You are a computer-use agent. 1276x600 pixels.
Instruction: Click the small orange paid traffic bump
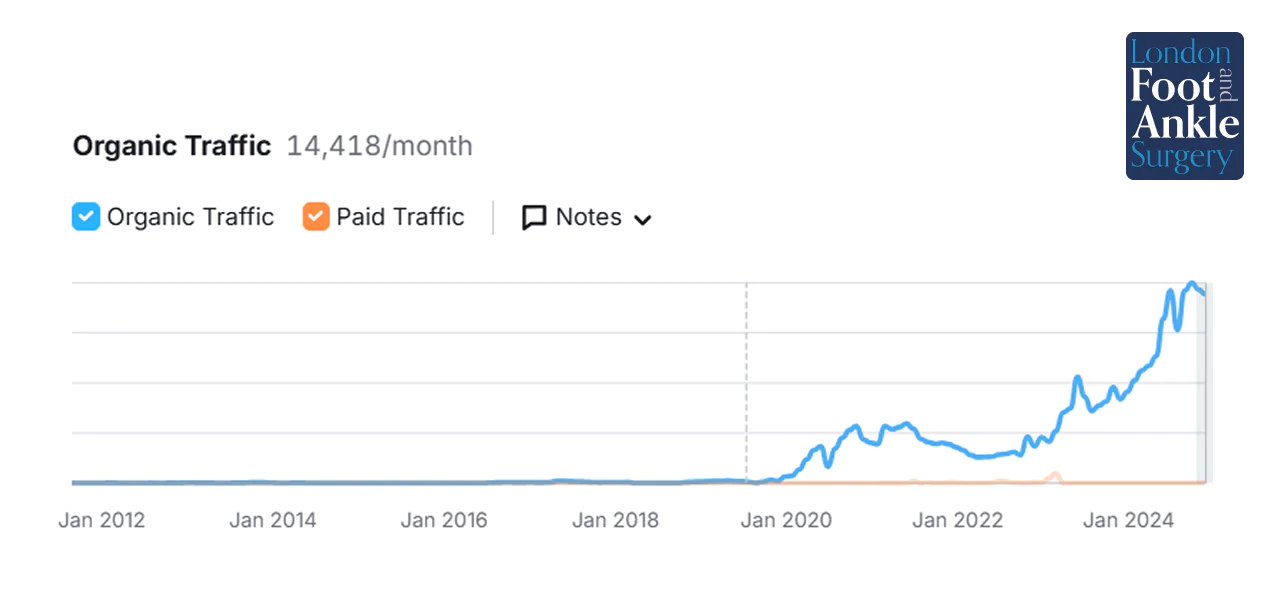1054,474
